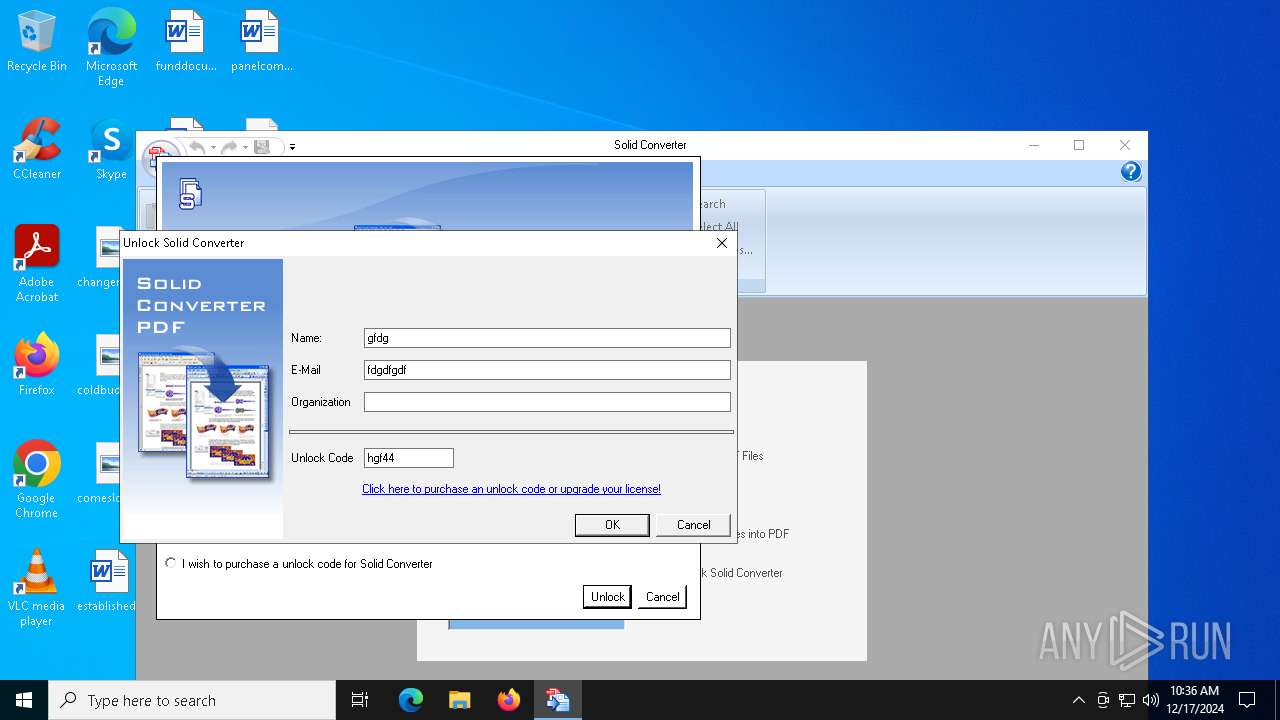Open Windows Start menu
This screenshot has height=720, width=1280.
(24, 700)
